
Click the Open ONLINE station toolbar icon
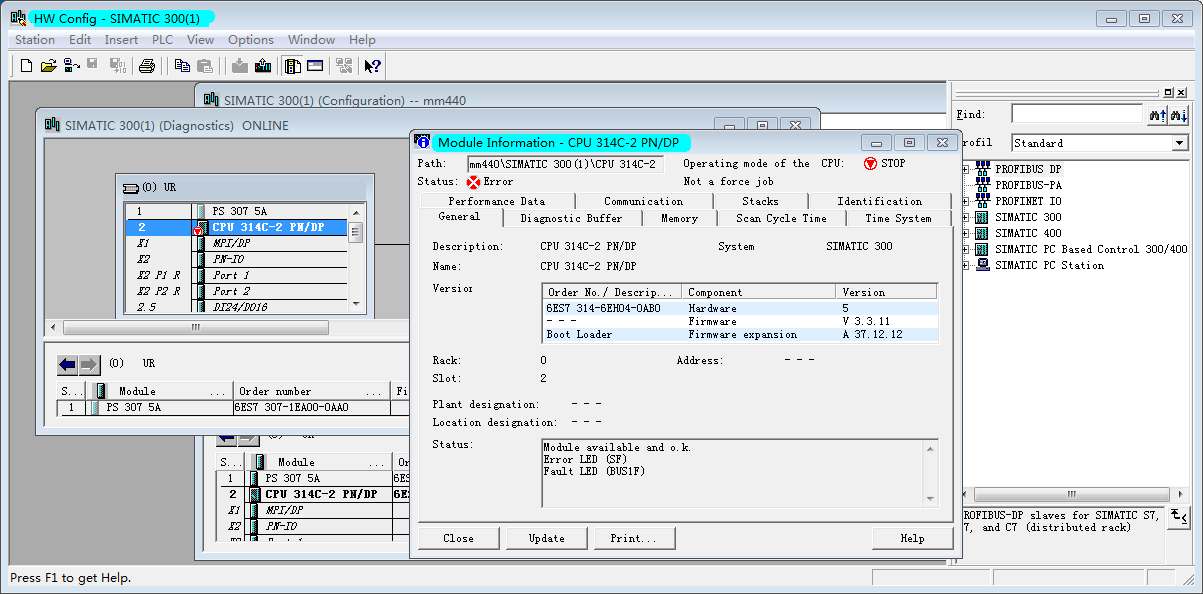coord(71,66)
